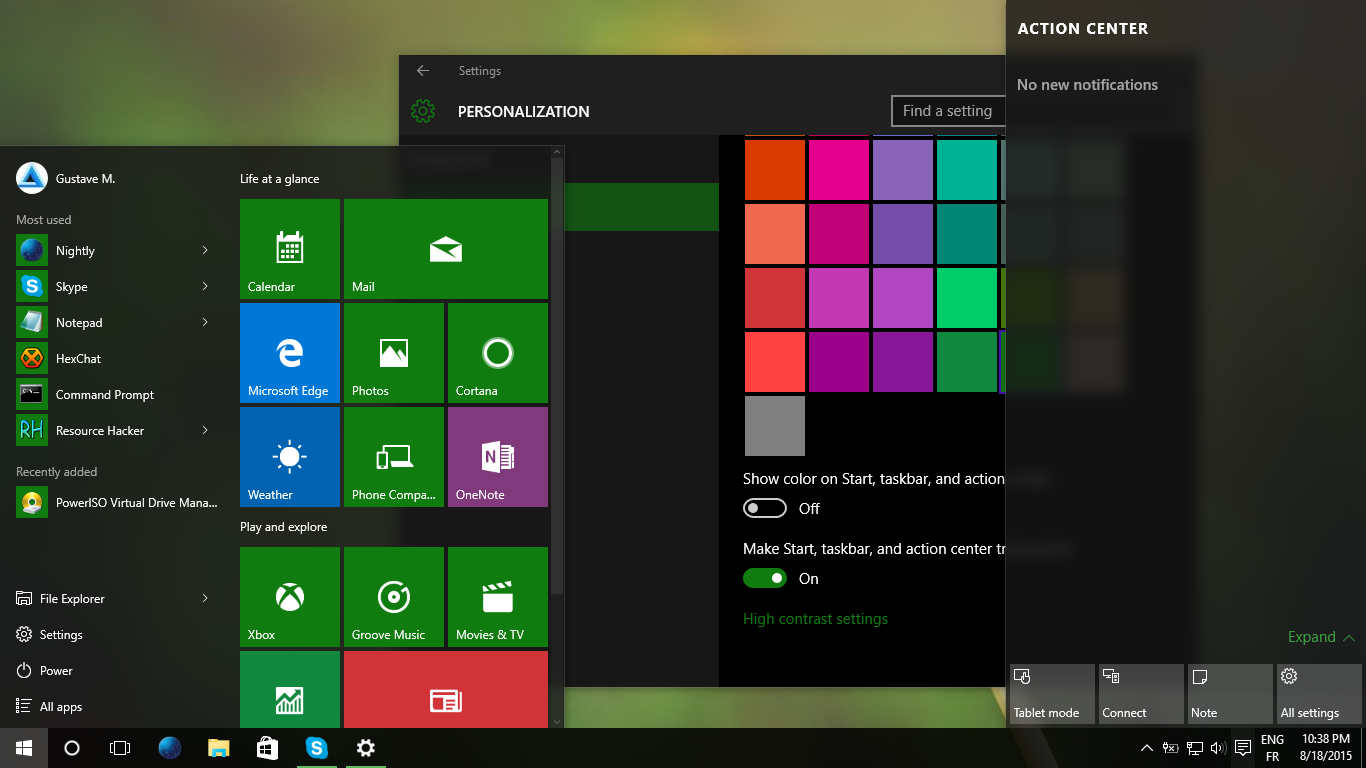Expand Skype jump list arrow
Screen dimensions: 1366x768
(205, 286)
